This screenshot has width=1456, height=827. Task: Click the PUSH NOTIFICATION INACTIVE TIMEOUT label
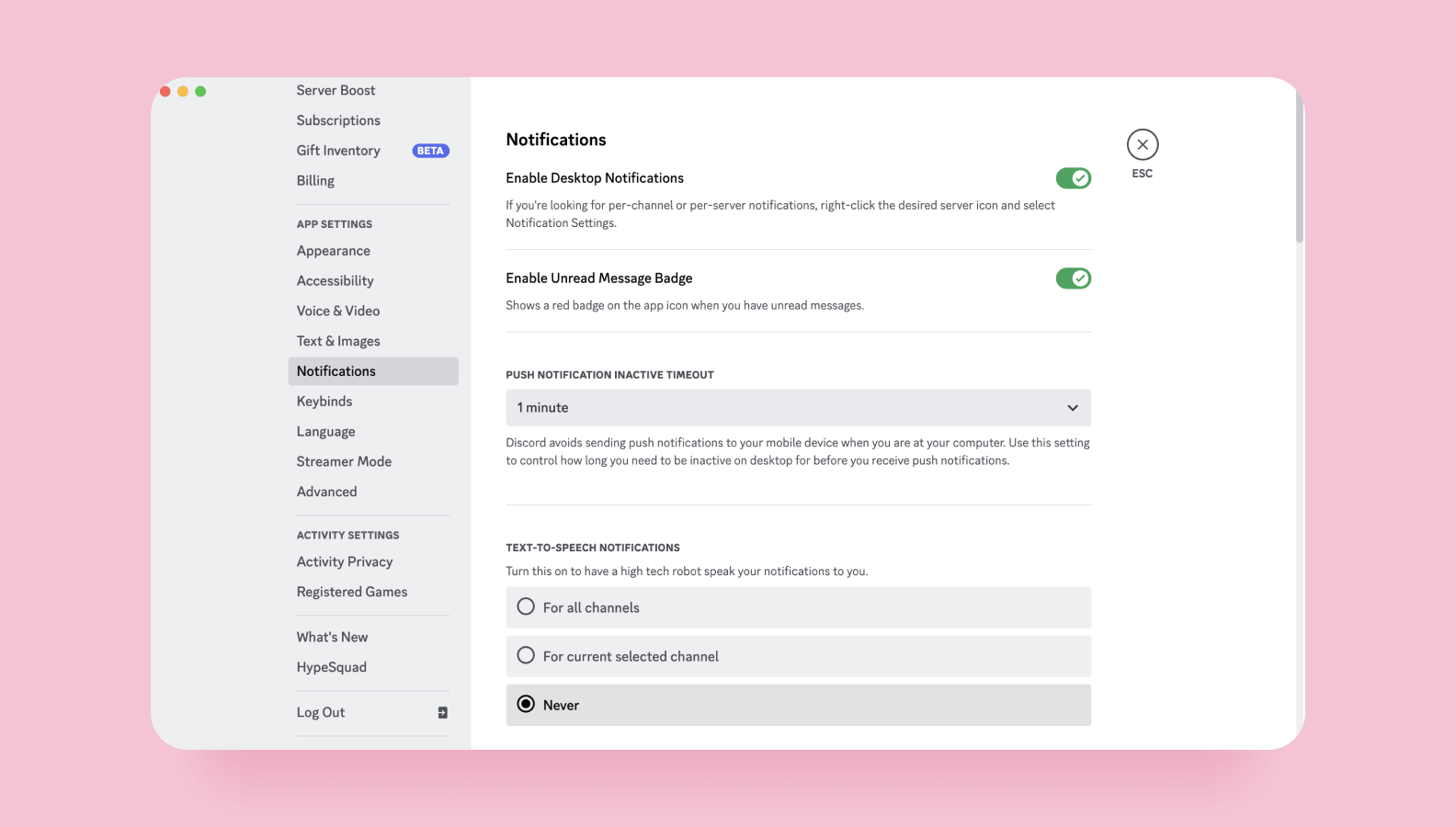[609, 375]
